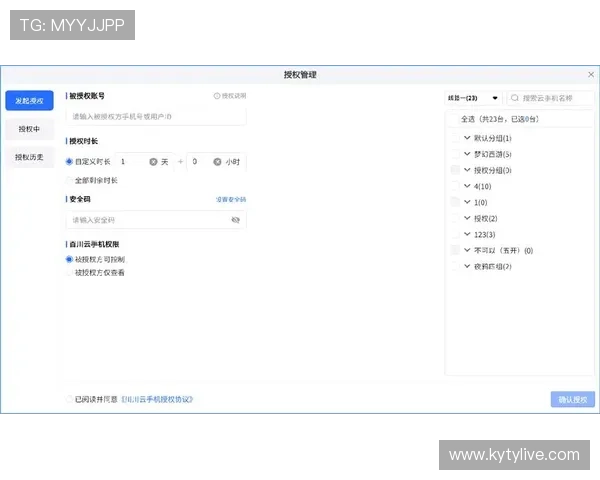Check the 全选 select-all checkbox

coord(454,119)
